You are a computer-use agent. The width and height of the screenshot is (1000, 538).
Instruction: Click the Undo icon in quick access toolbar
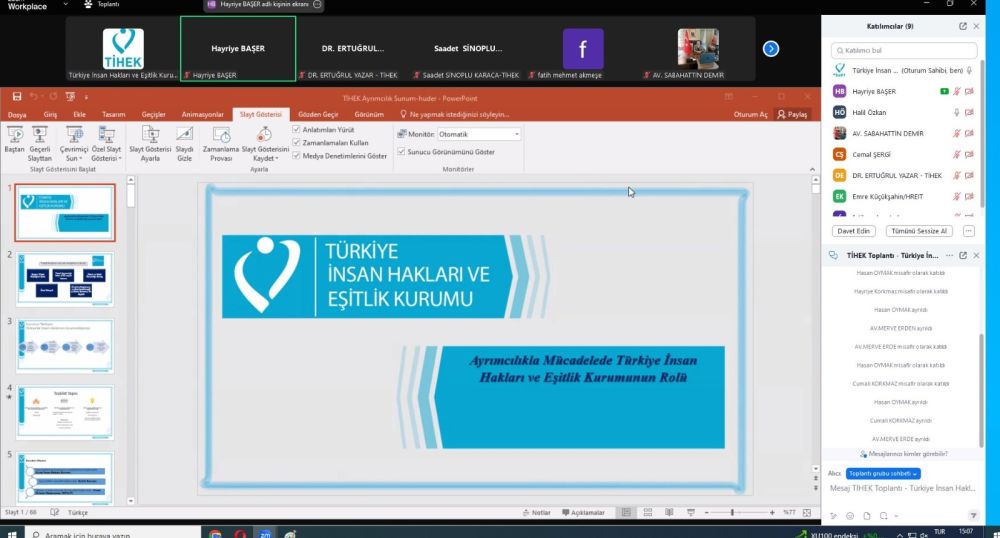34,97
